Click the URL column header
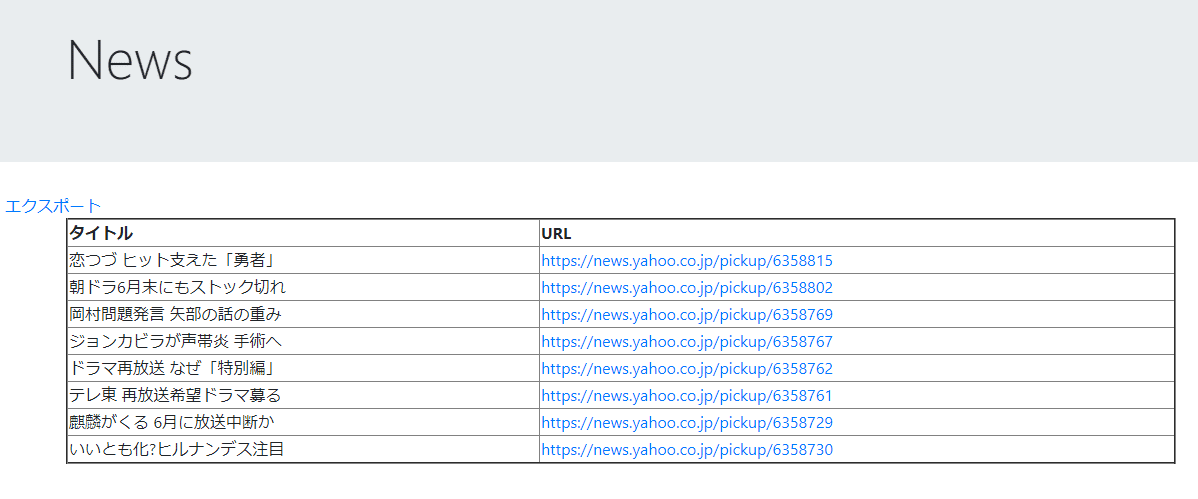The height and width of the screenshot is (499, 1198). pos(556,233)
